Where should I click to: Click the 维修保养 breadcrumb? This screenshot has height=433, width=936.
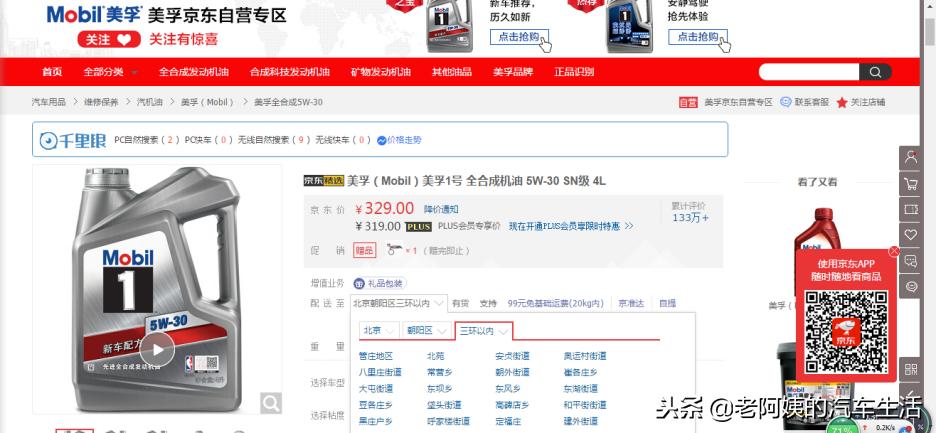pyautogui.click(x=101, y=102)
